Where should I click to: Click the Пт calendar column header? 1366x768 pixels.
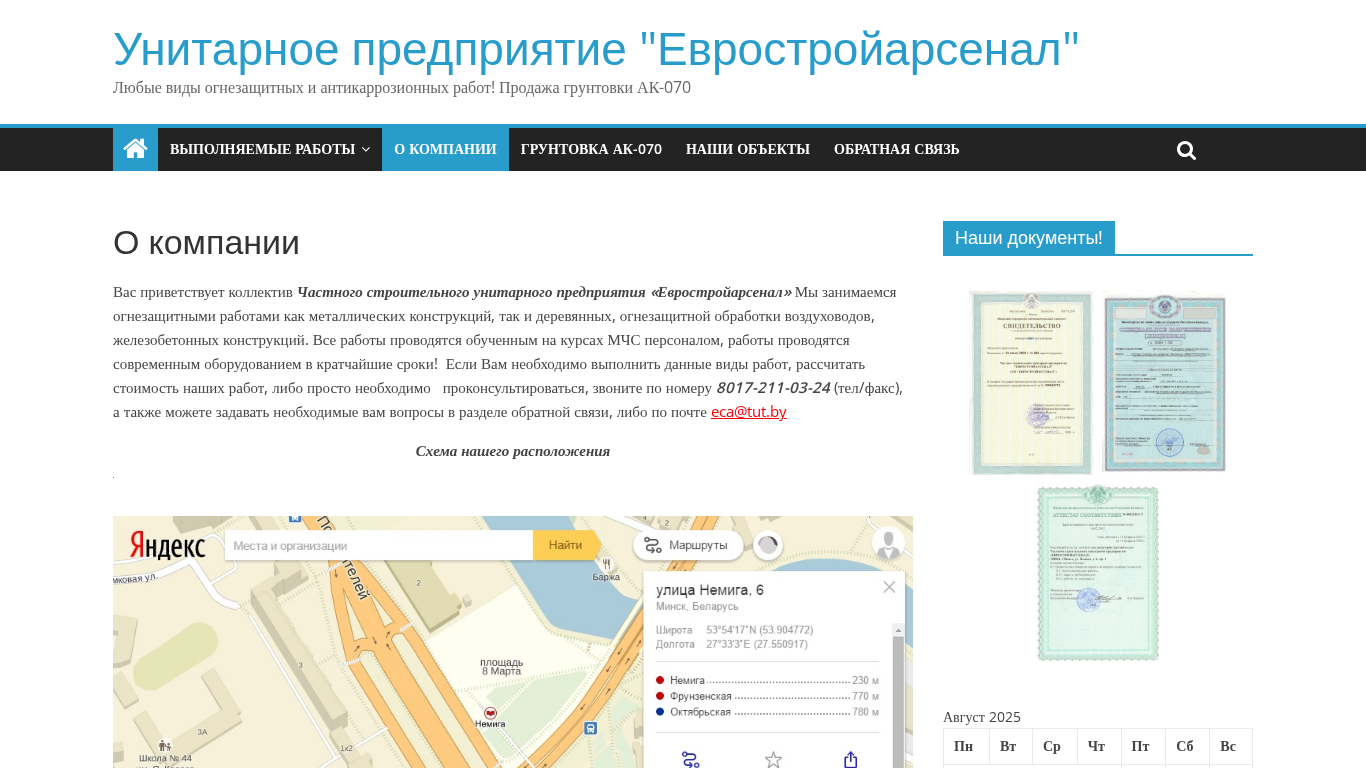(x=1143, y=747)
